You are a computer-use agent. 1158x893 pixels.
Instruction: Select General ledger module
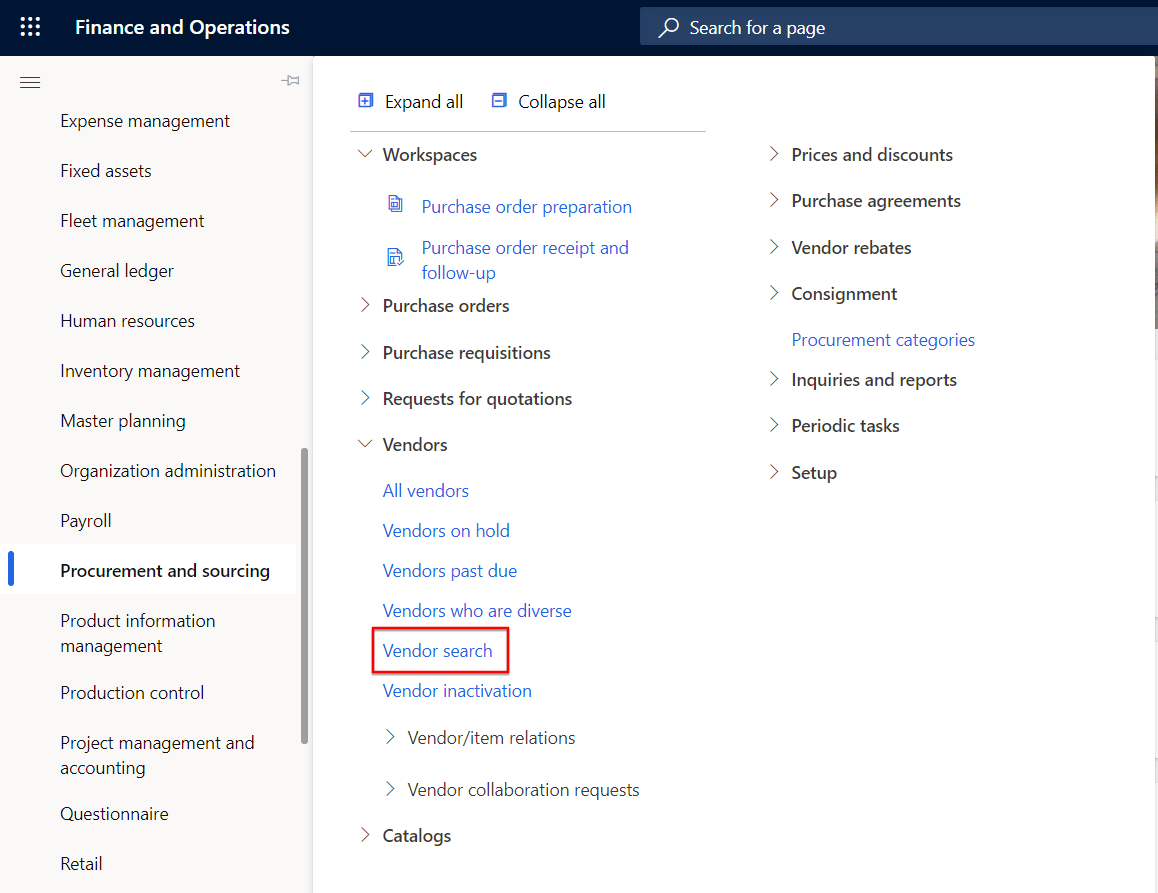[x=117, y=271]
